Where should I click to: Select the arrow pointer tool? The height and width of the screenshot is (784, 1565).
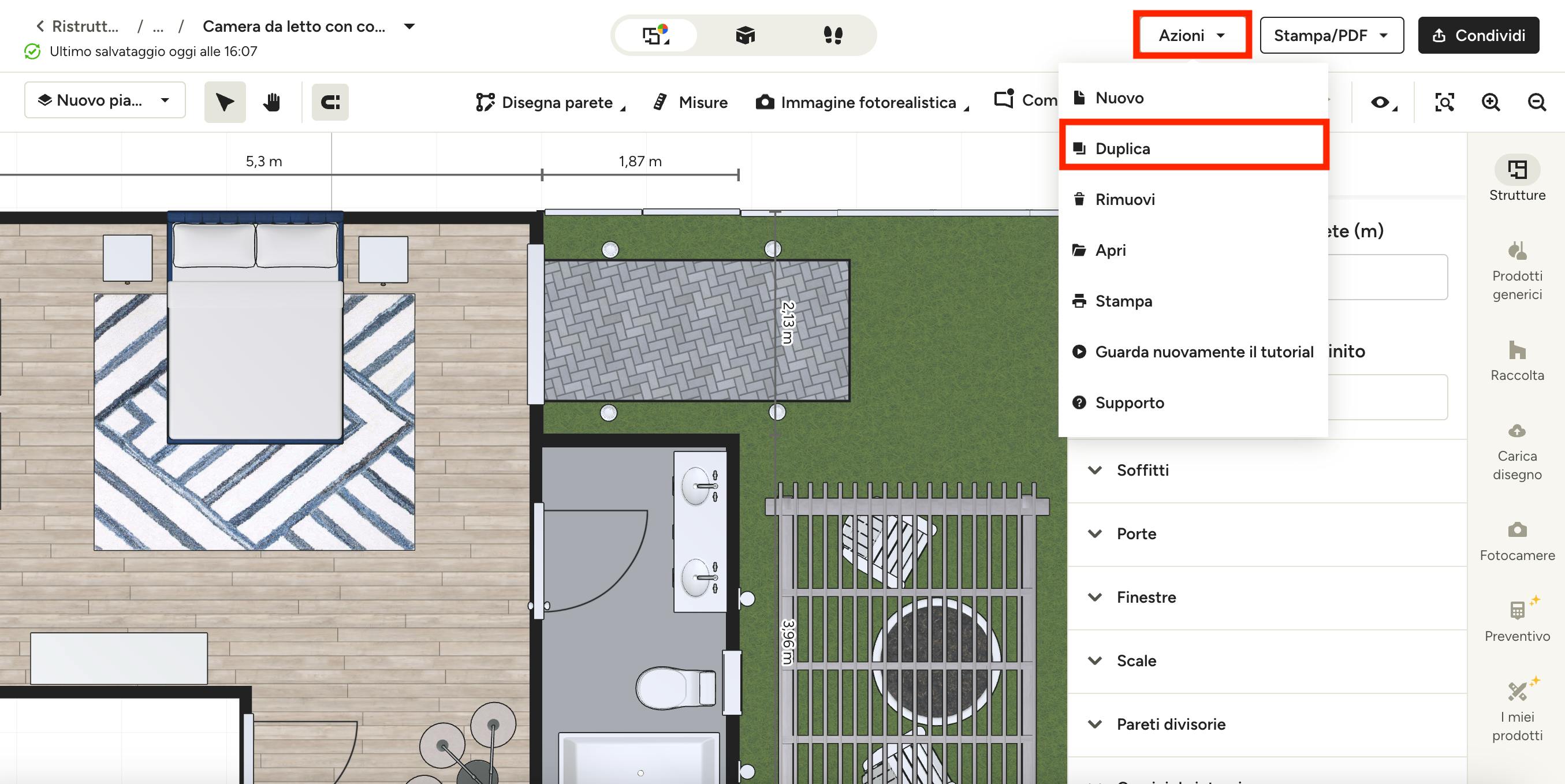click(x=225, y=102)
